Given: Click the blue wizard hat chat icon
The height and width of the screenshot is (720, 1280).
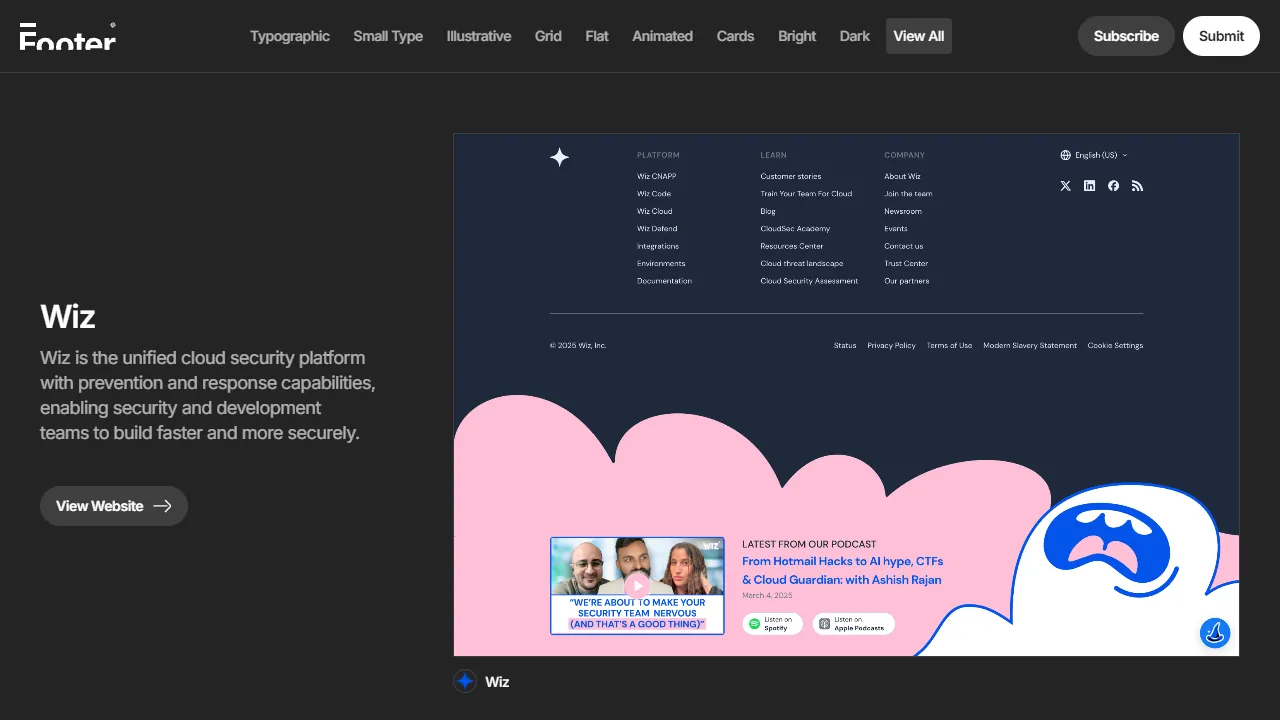Looking at the screenshot, I should [1215, 632].
